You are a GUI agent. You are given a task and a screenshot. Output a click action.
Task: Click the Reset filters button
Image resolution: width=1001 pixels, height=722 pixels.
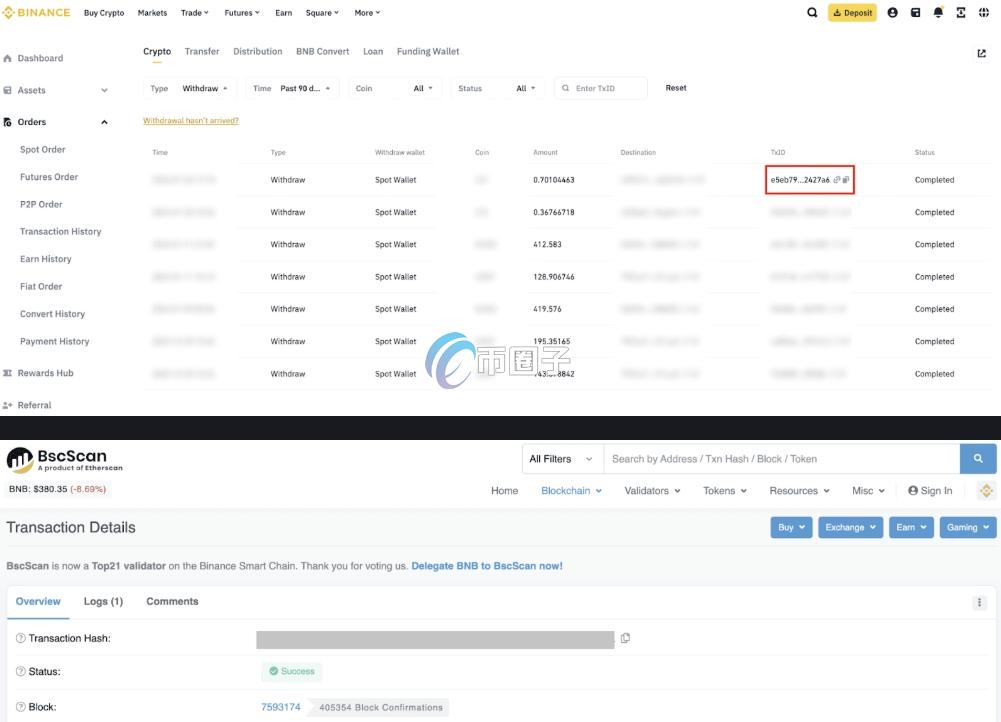point(676,88)
